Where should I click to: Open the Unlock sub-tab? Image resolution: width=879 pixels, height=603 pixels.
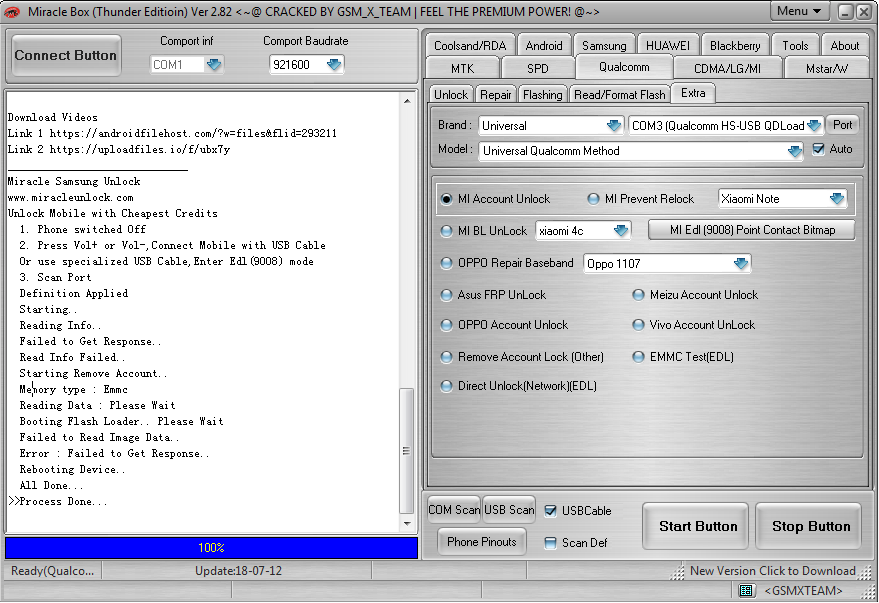(x=451, y=95)
